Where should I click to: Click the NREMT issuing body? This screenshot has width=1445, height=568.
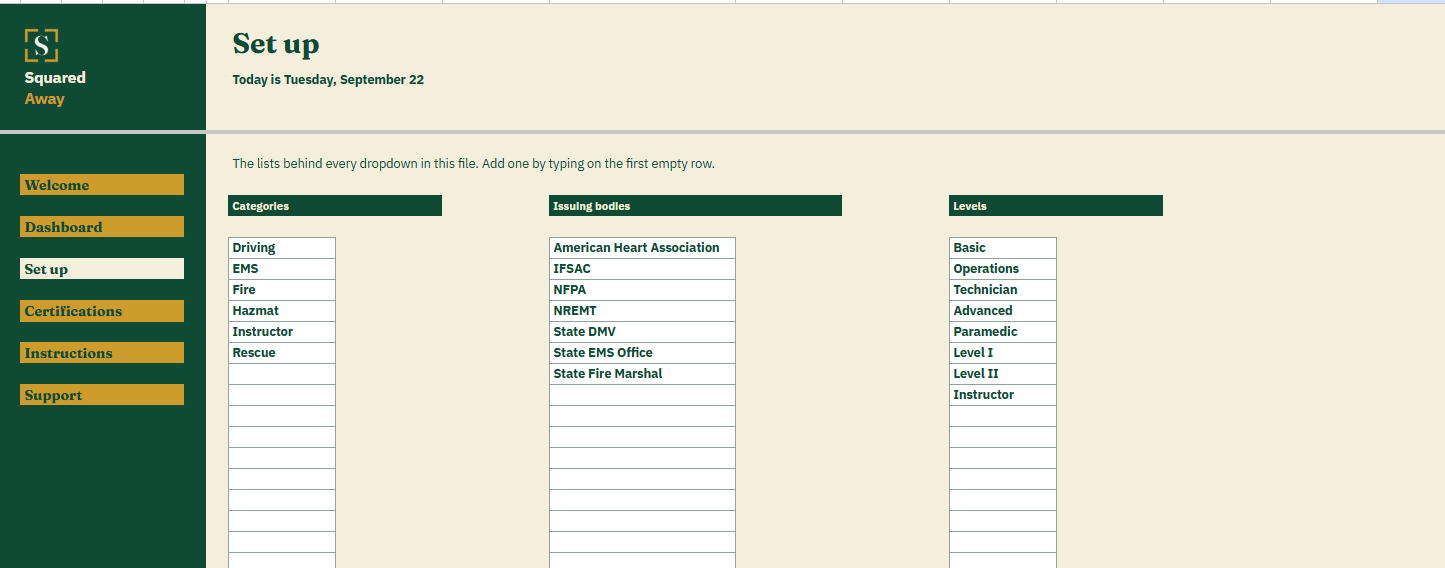[x=642, y=311]
